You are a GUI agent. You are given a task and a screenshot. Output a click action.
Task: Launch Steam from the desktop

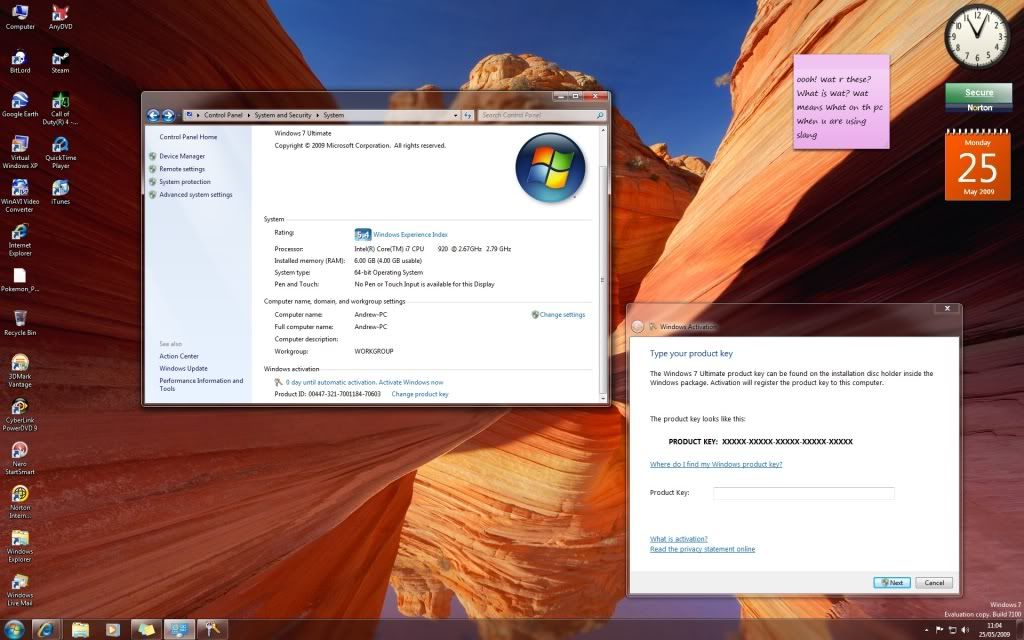pos(60,61)
